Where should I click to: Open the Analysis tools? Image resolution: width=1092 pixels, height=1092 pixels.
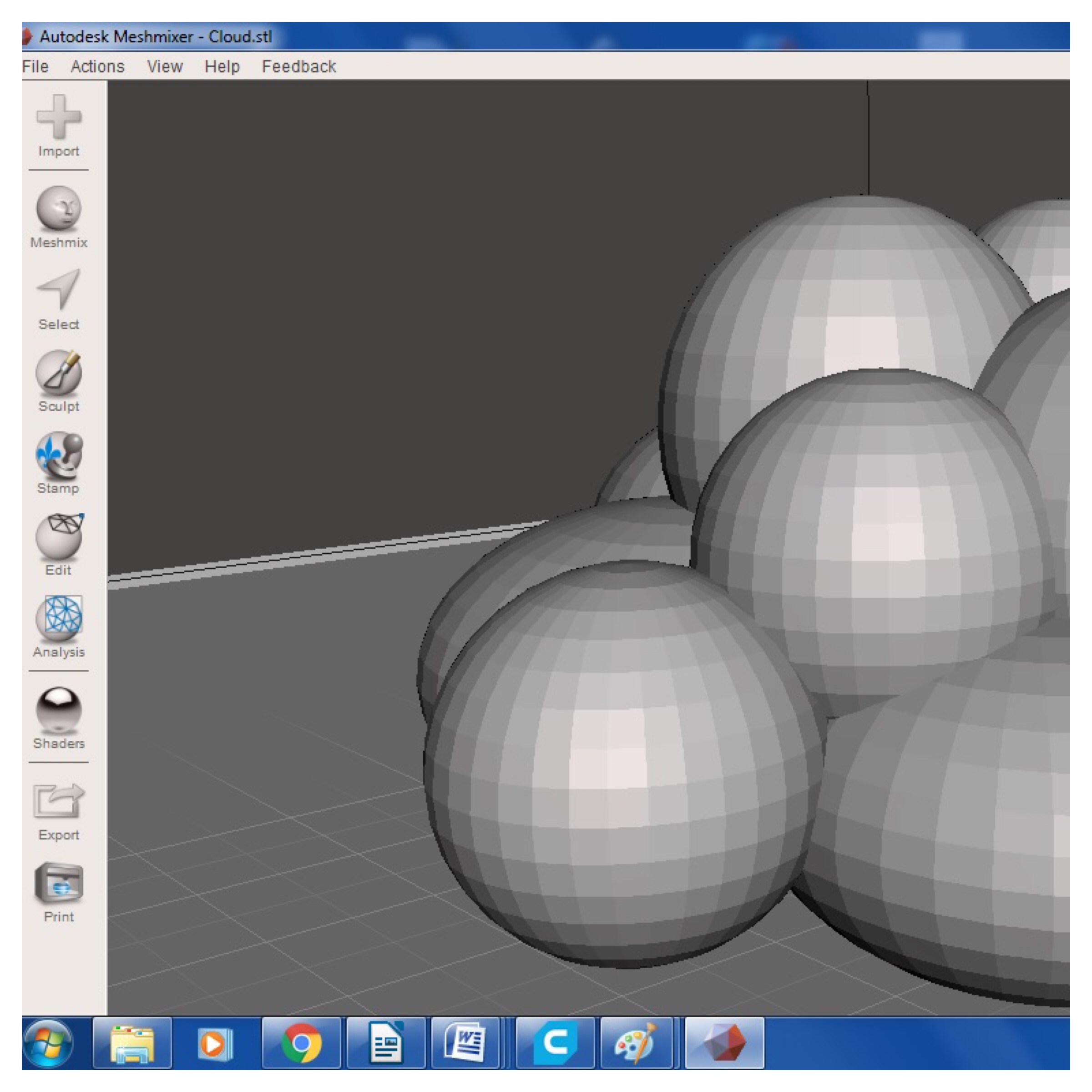coord(59,617)
